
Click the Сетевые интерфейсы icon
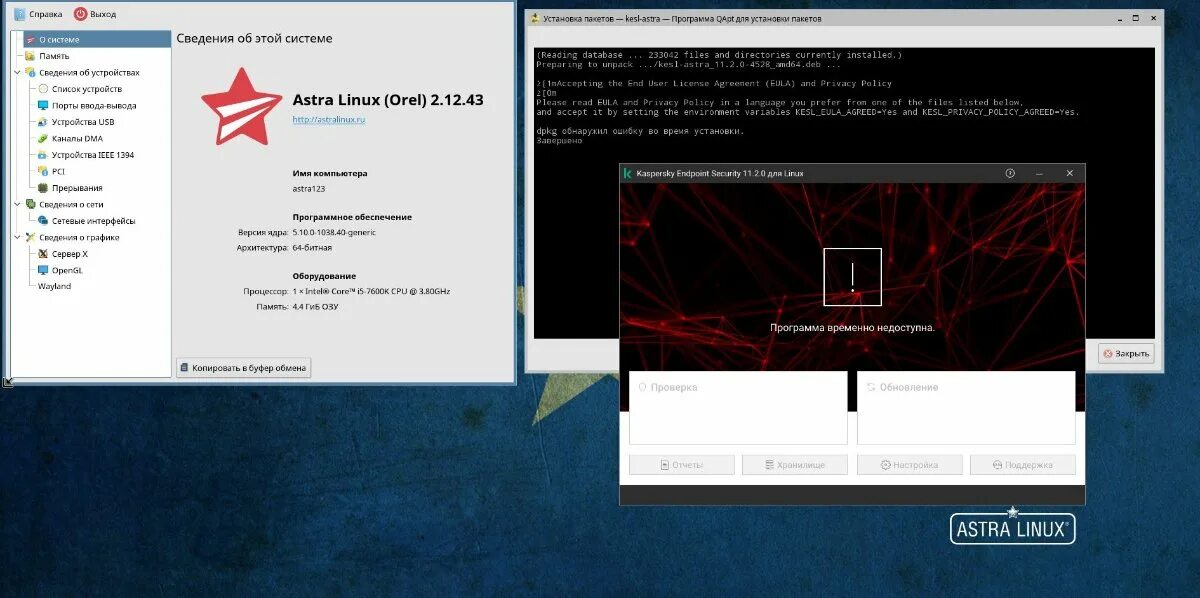(x=43, y=220)
